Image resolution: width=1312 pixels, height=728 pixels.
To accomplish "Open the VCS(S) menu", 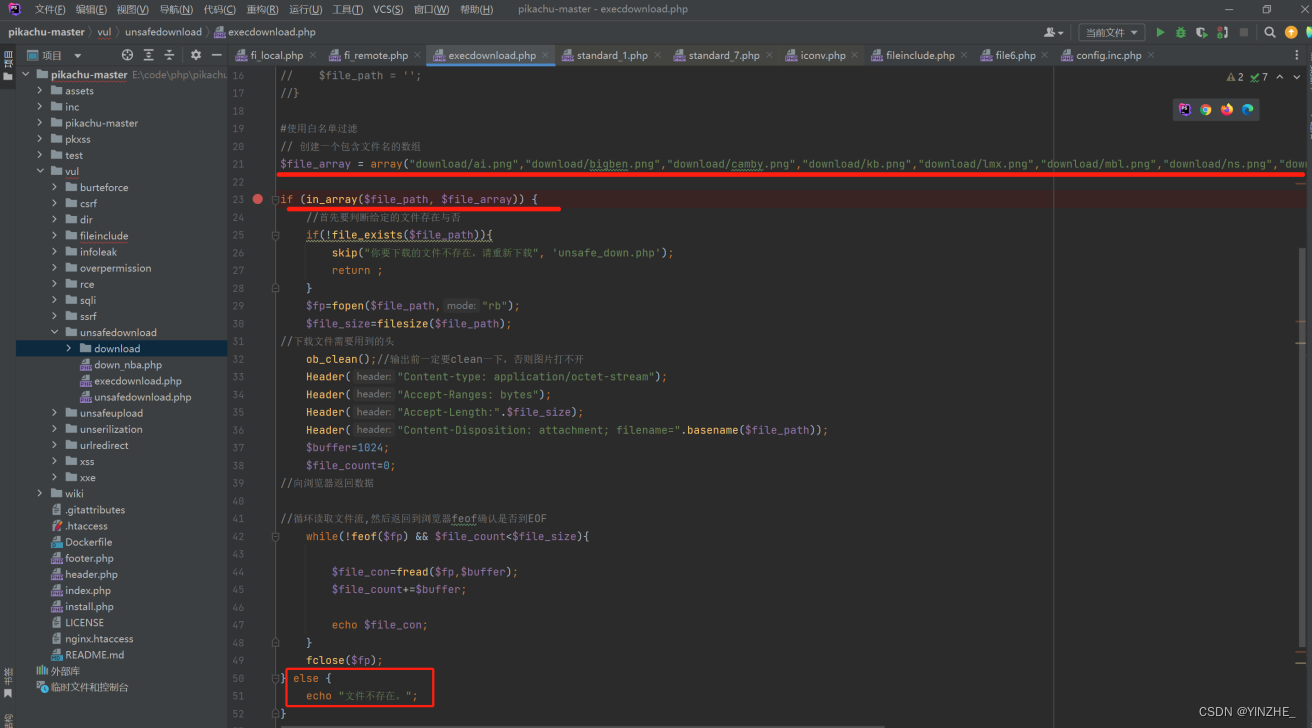I will pyautogui.click(x=389, y=9).
